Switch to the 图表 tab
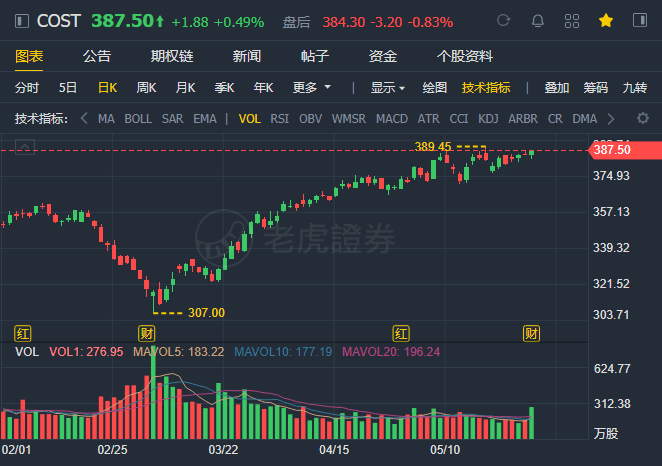This screenshot has width=662, height=466. click(29, 56)
